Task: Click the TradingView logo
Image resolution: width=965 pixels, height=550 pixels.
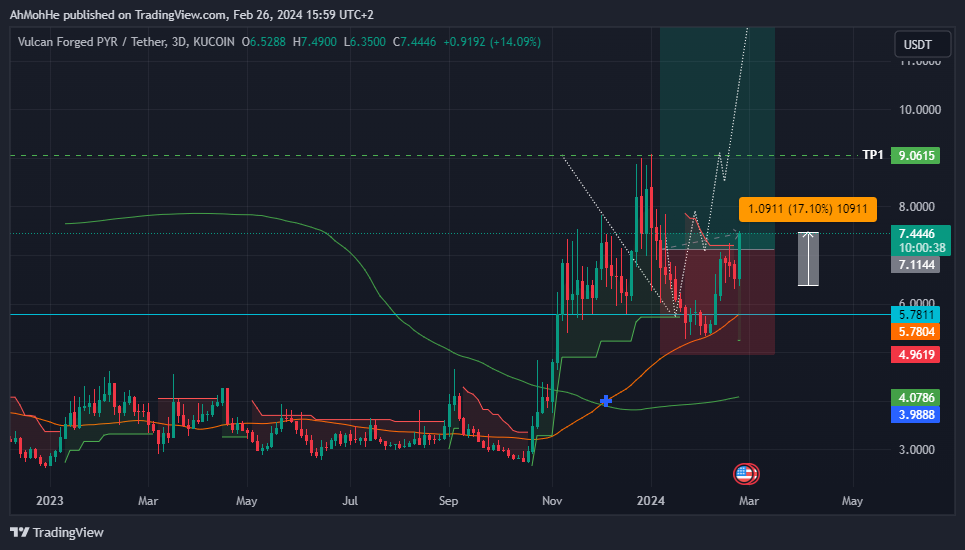Action: point(57,533)
